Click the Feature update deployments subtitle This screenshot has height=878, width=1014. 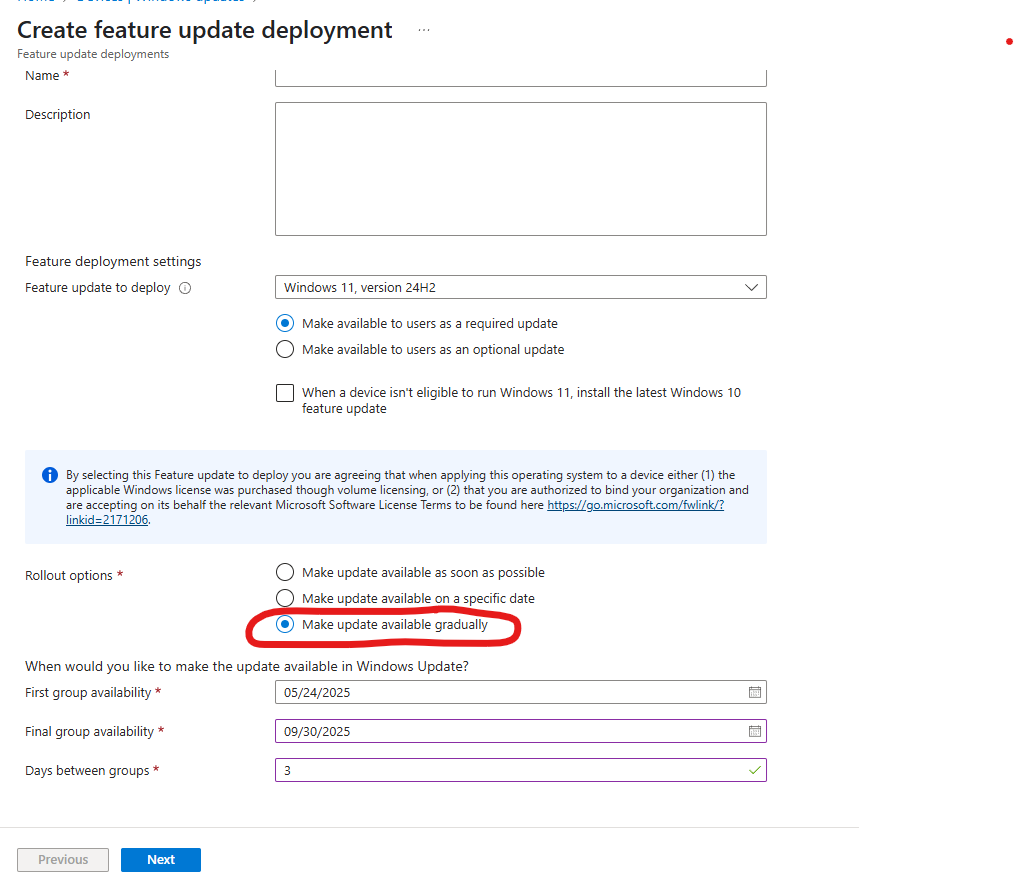click(93, 54)
